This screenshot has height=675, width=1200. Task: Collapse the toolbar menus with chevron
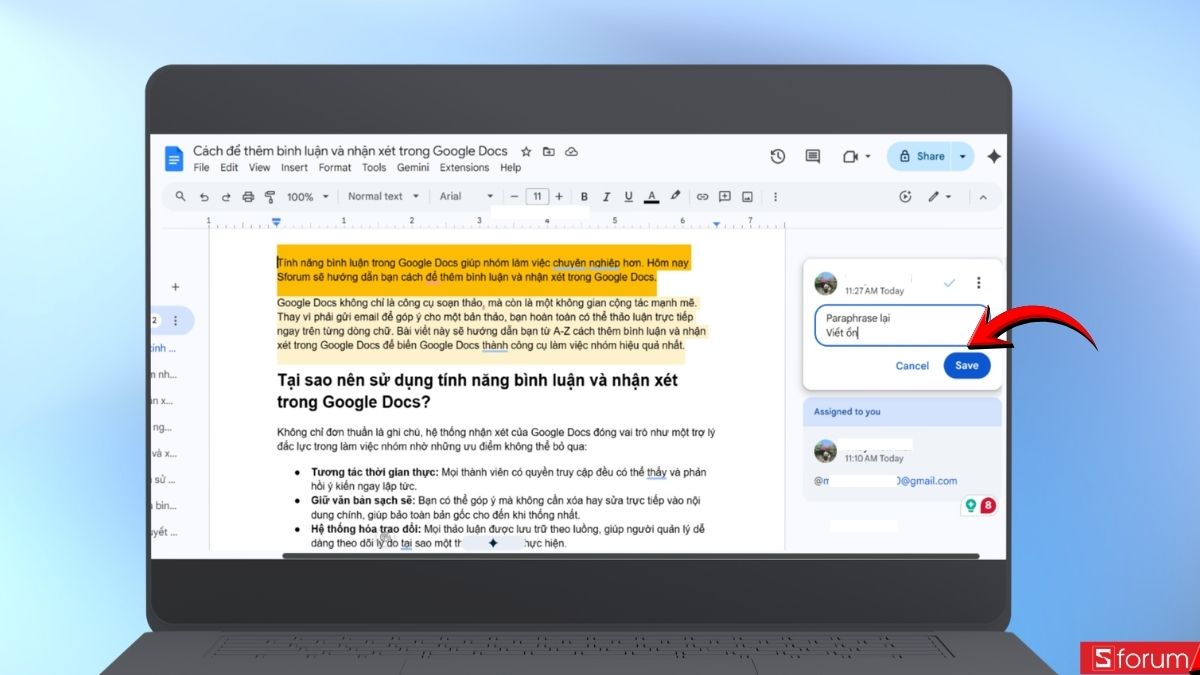coord(983,196)
